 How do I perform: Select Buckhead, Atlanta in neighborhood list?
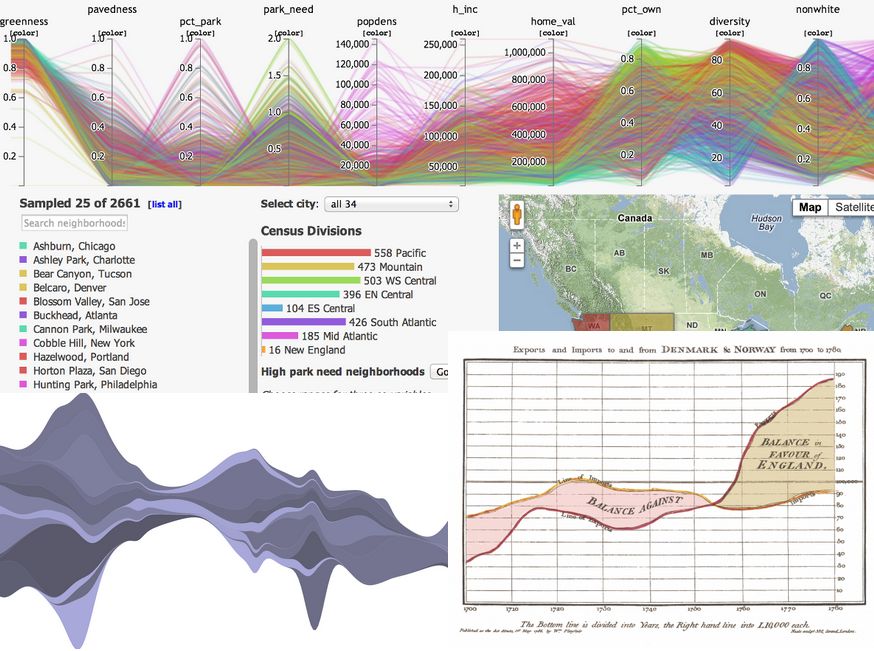[x=75, y=315]
